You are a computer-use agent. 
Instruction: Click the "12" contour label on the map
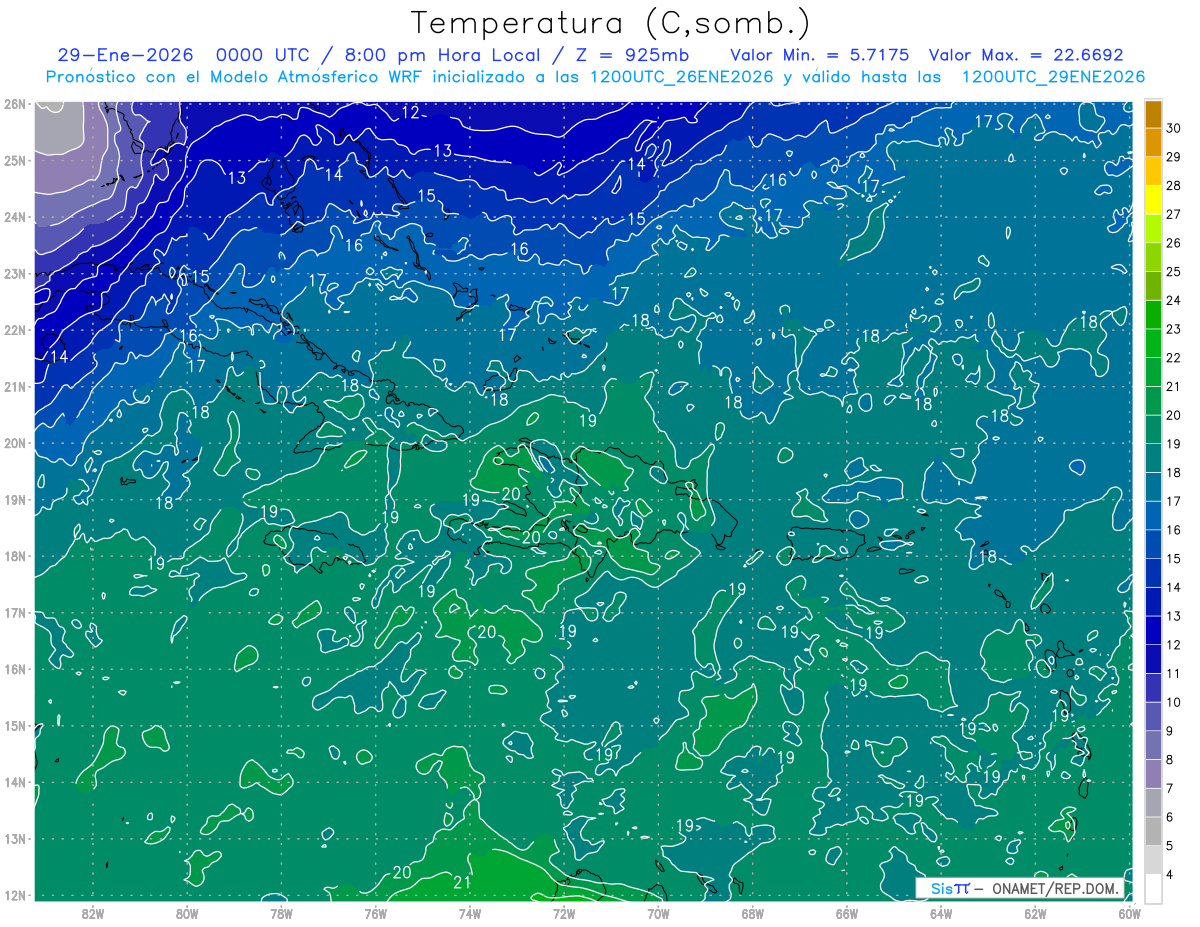410,112
